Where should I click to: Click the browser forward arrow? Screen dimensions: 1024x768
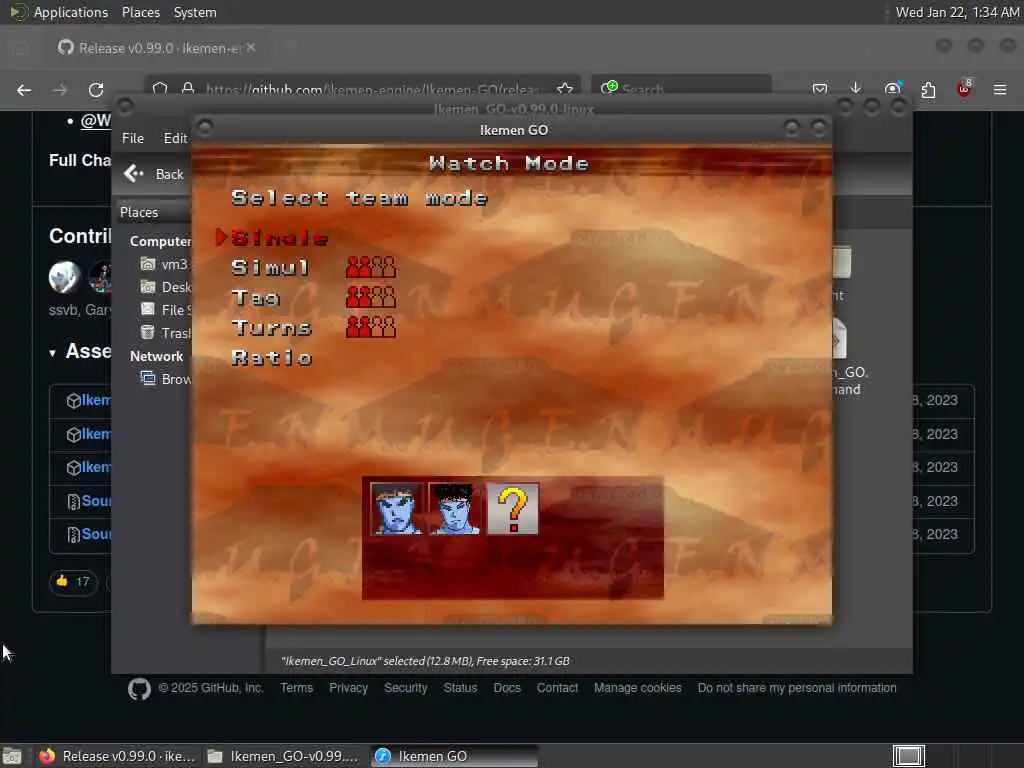(x=60, y=90)
